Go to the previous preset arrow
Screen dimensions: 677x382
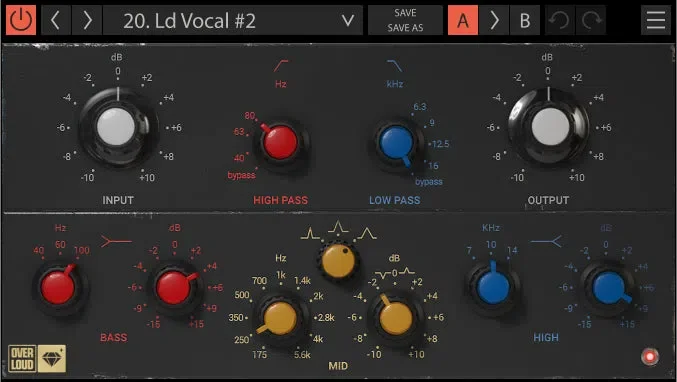tap(55, 20)
